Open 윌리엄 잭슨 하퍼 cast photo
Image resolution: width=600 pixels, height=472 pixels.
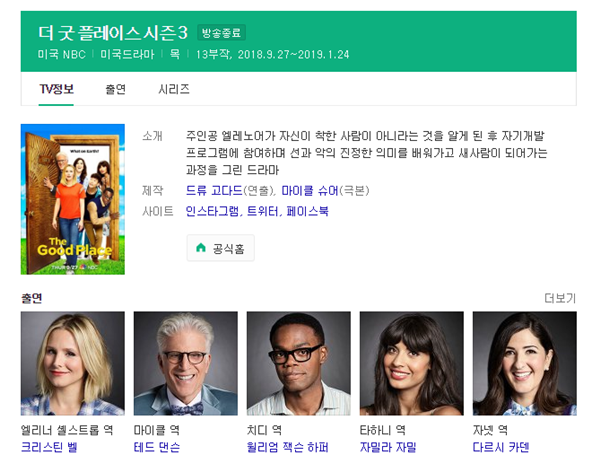[298, 363]
